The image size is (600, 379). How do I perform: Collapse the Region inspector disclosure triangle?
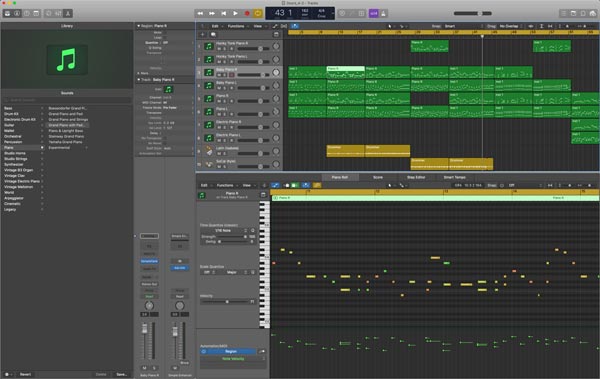click(x=139, y=26)
